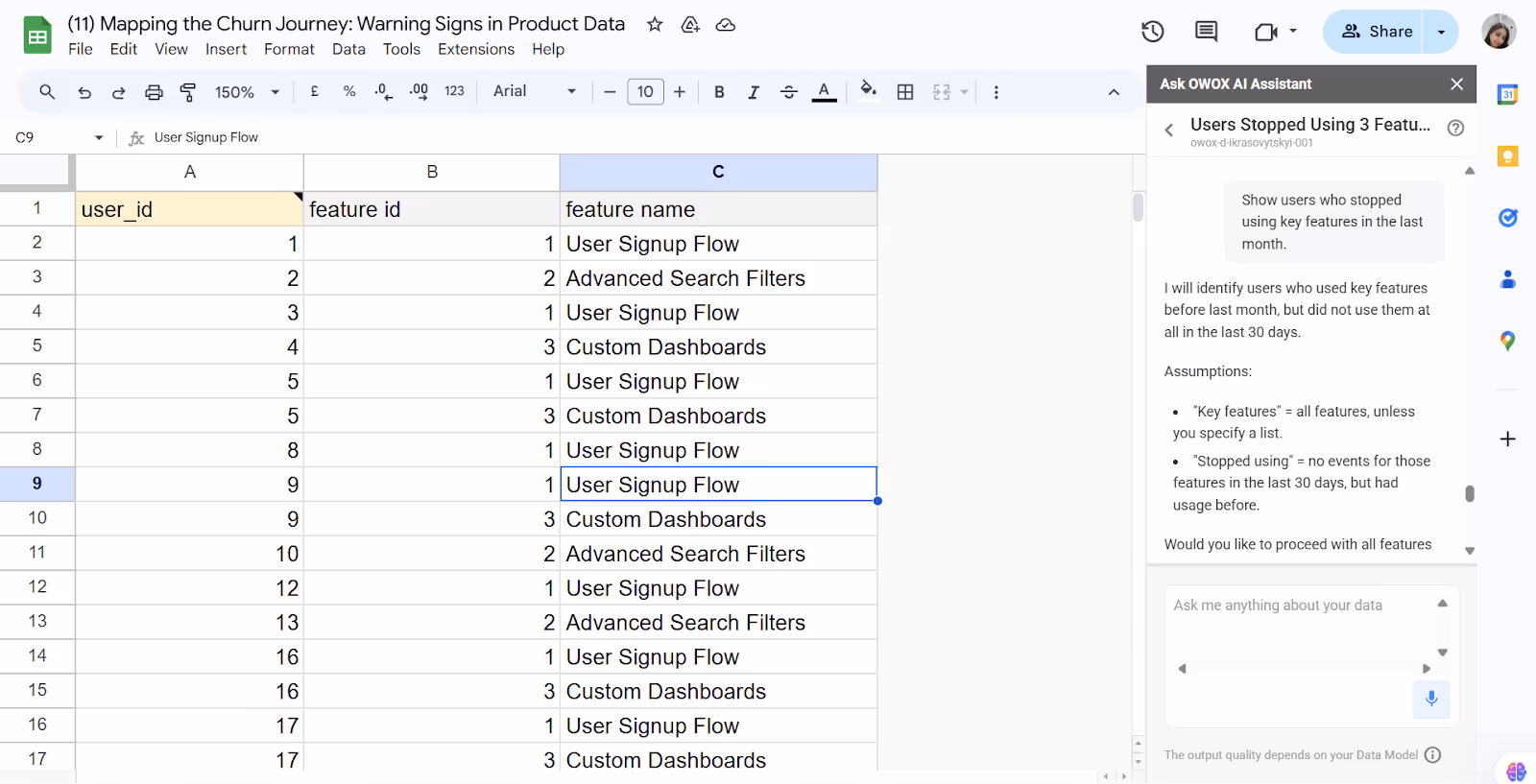Search the menus with magnifier icon
Viewport: 1536px width, 784px height.
[x=47, y=92]
